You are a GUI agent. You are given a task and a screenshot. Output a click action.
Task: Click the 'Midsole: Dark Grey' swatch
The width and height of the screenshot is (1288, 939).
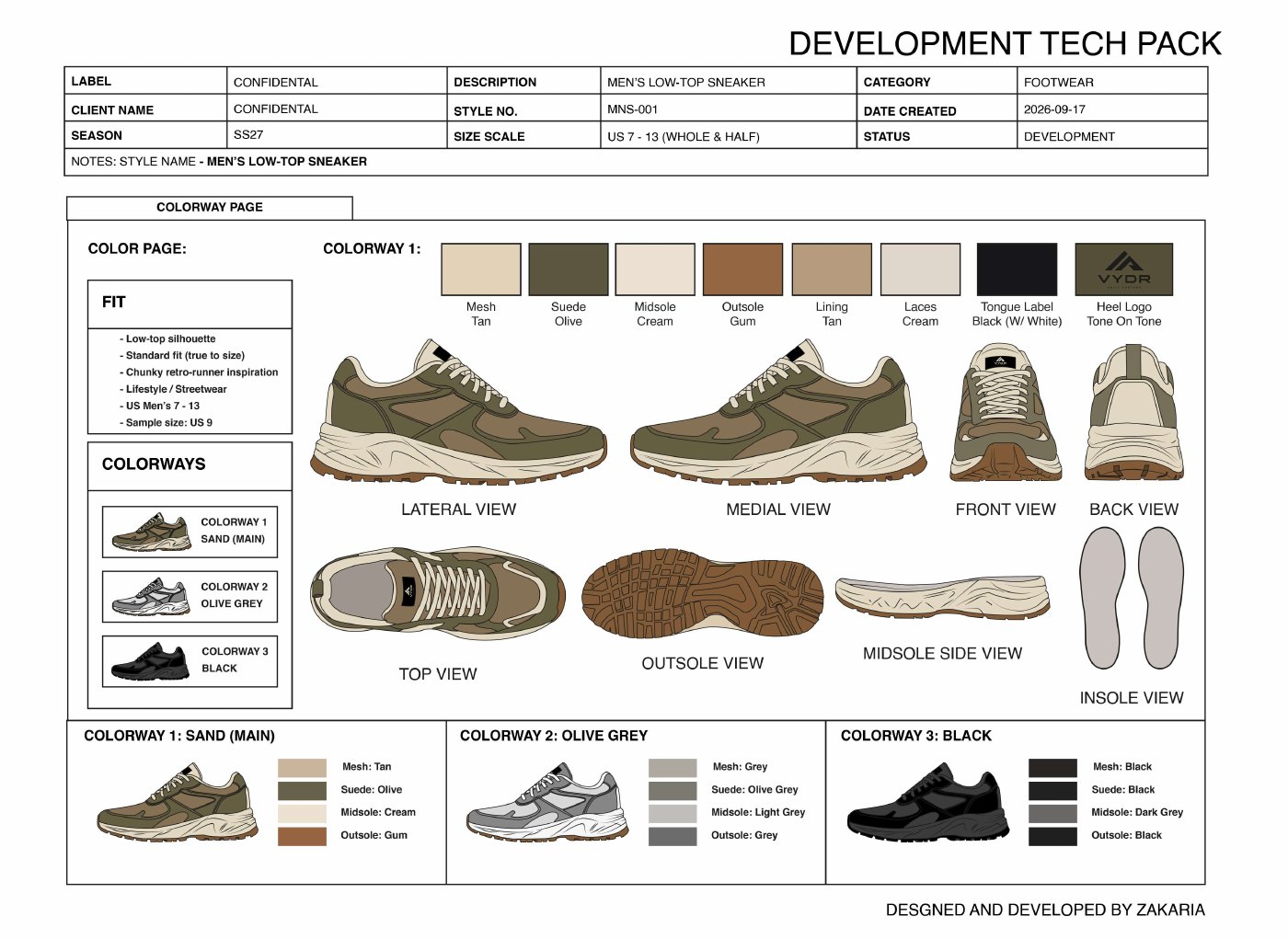(x=1052, y=814)
